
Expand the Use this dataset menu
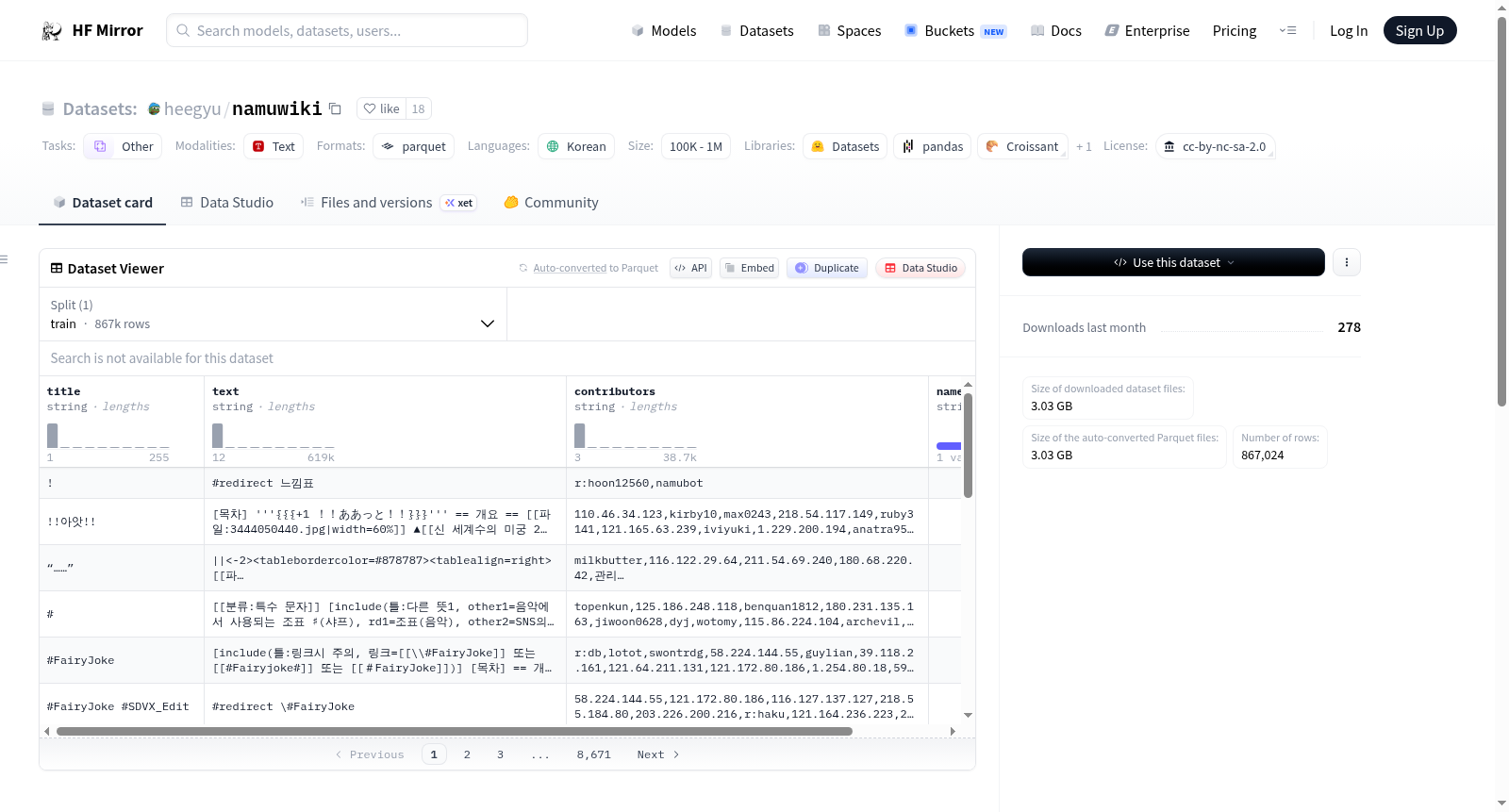1173,262
